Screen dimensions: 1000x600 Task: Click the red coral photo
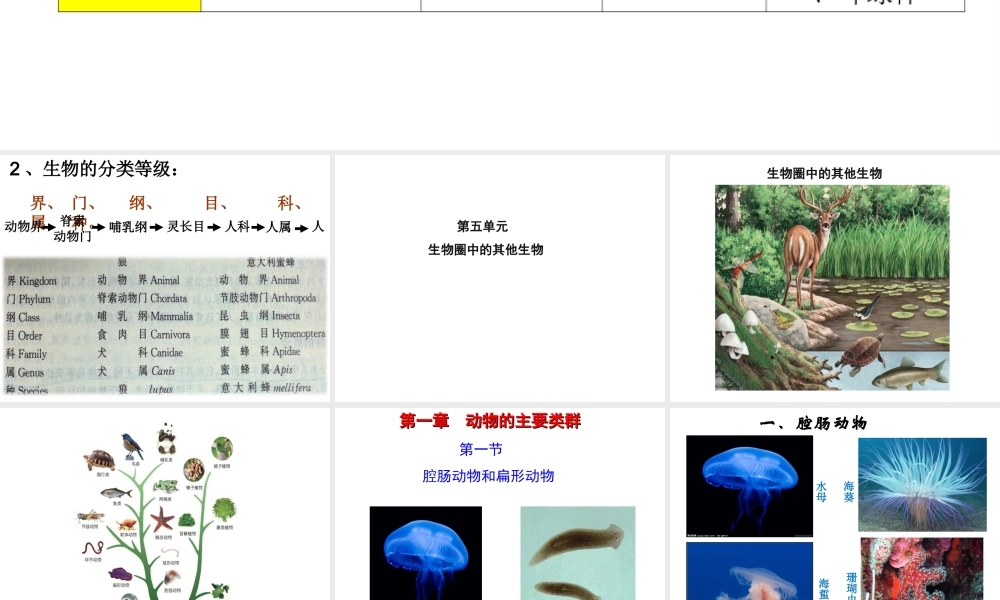point(922,569)
